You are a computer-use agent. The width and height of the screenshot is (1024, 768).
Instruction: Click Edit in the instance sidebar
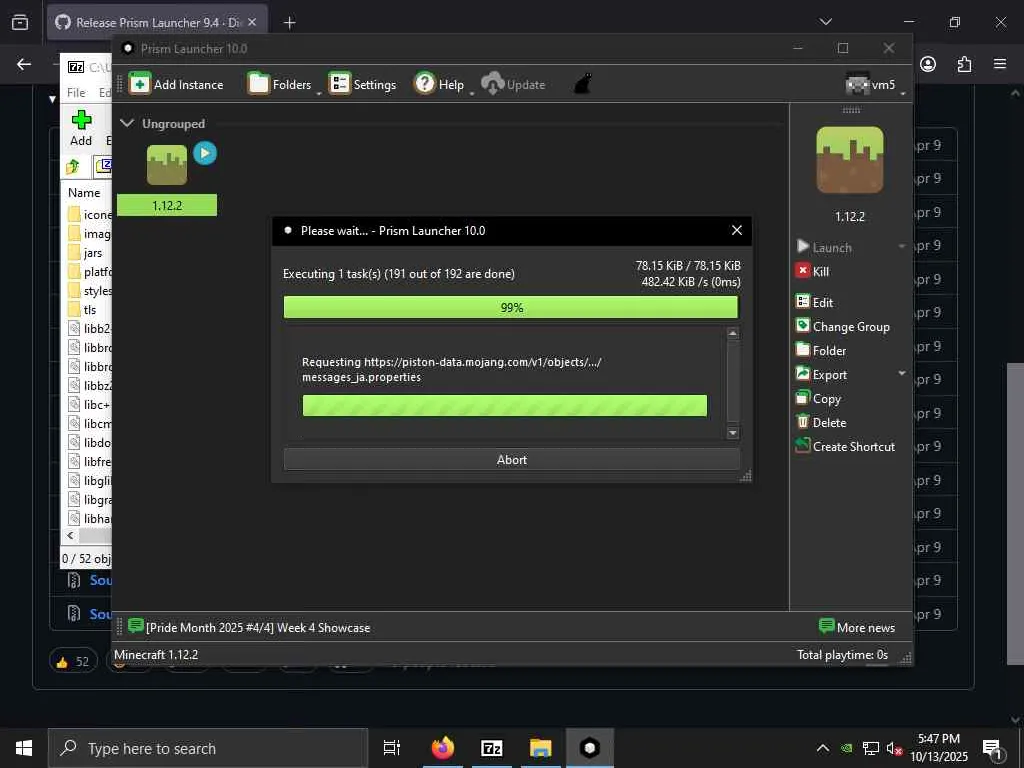tap(814, 302)
